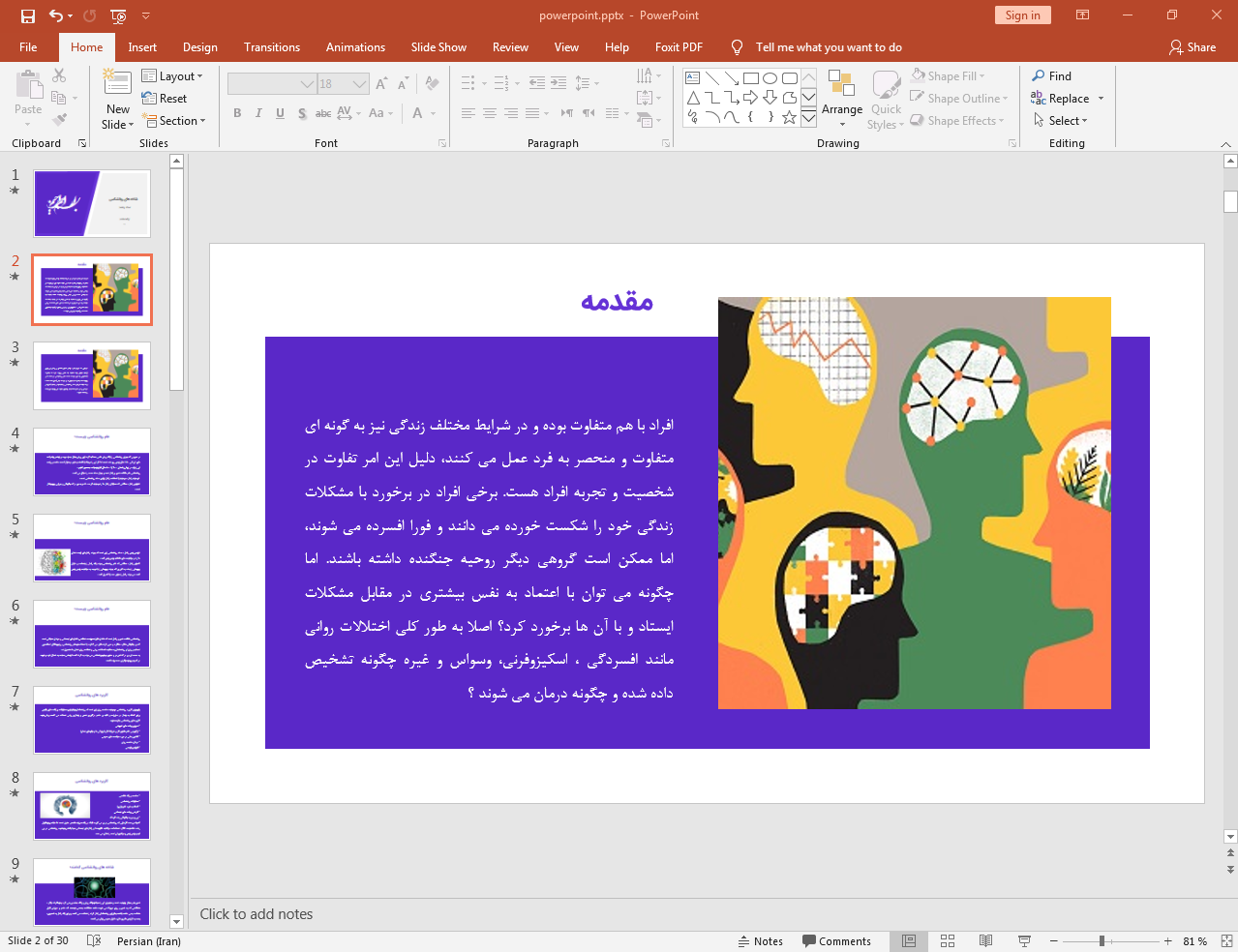Select the right arrow shape
Screen dimensions: 1238x952
750,98
